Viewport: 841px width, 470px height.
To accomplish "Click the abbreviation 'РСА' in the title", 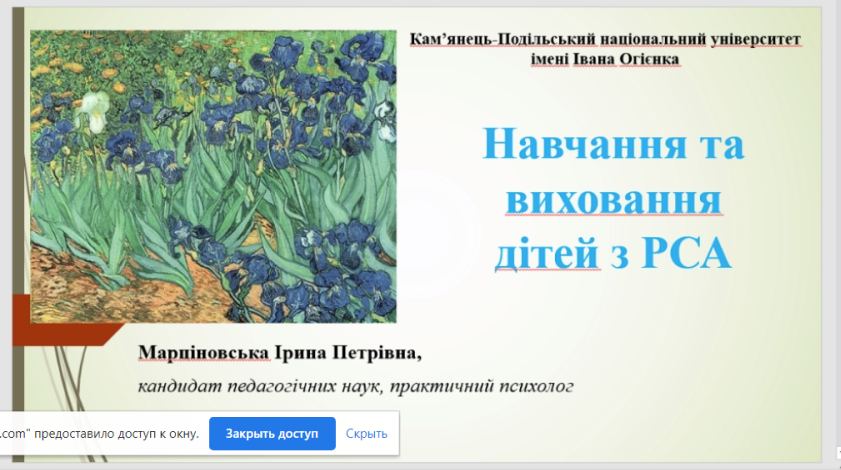I will click(683, 254).
